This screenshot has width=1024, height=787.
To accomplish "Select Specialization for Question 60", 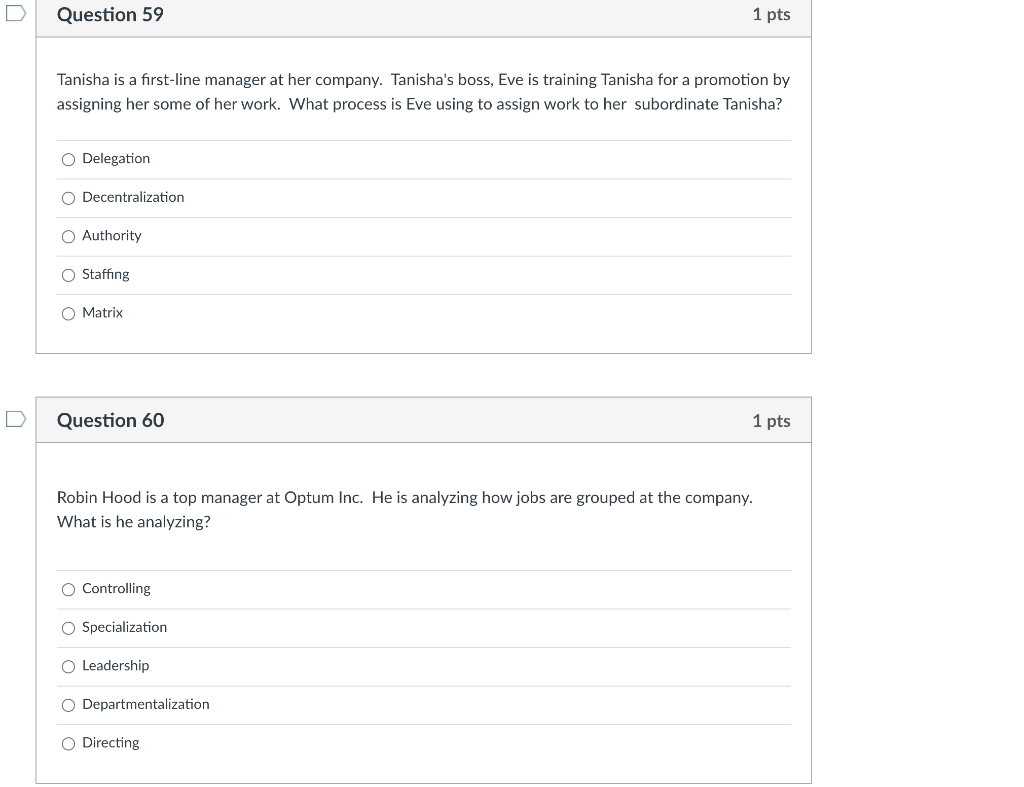I will click(68, 628).
